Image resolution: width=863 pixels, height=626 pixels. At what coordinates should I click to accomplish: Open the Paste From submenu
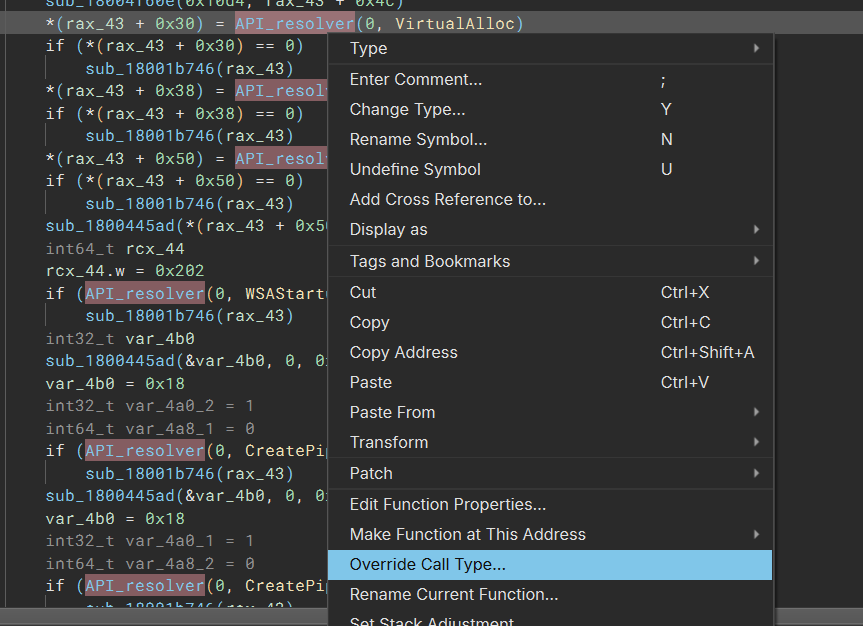click(x=550, y=412)
